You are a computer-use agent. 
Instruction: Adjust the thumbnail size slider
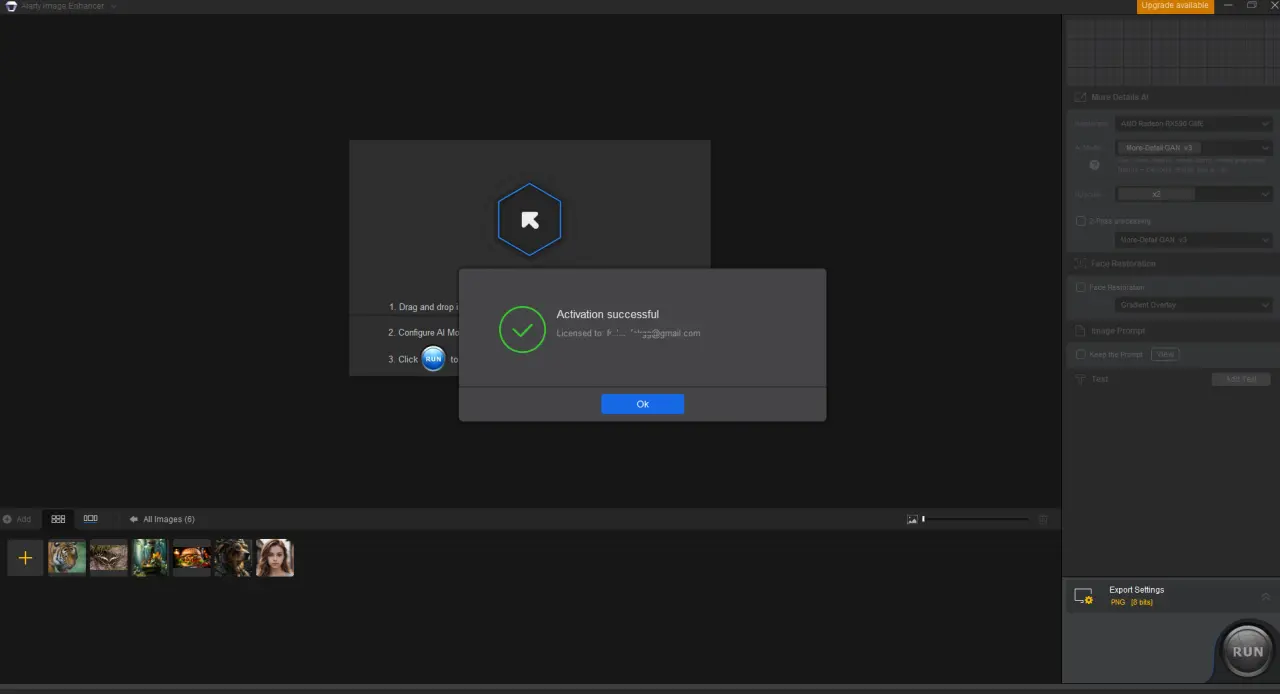click(x=975, y=519)
